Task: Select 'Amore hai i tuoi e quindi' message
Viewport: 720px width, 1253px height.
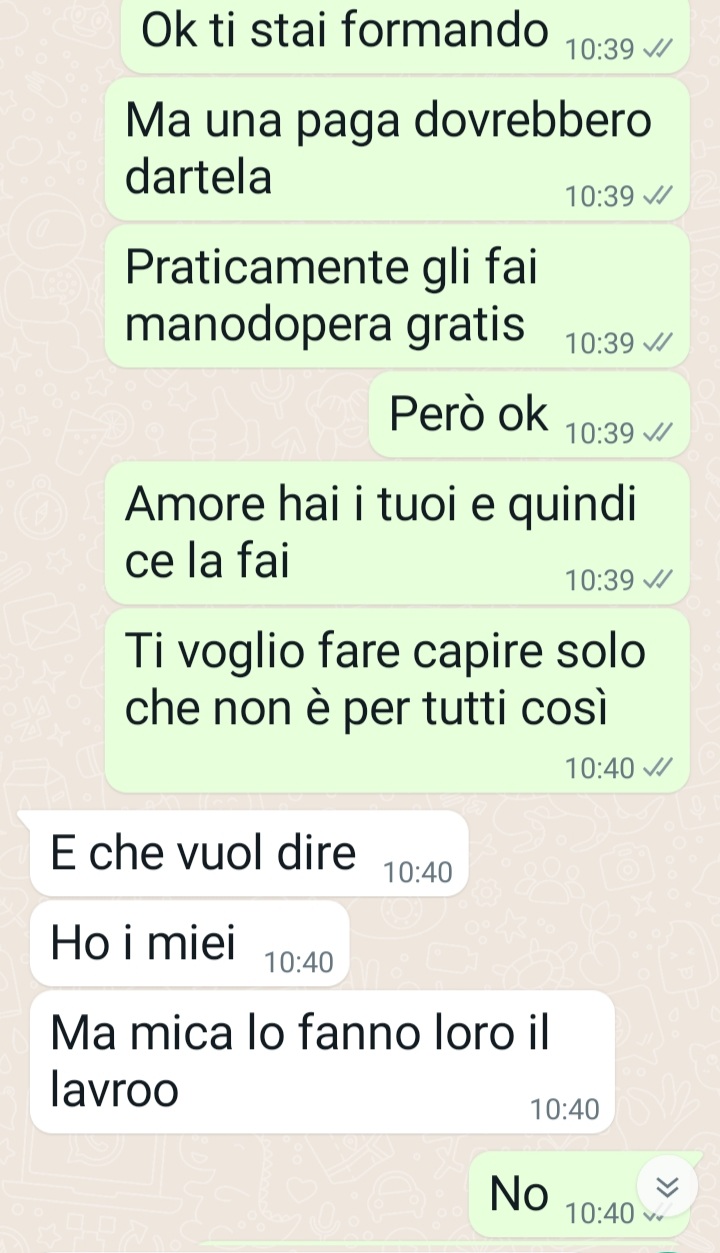Action: click(397, 533)
